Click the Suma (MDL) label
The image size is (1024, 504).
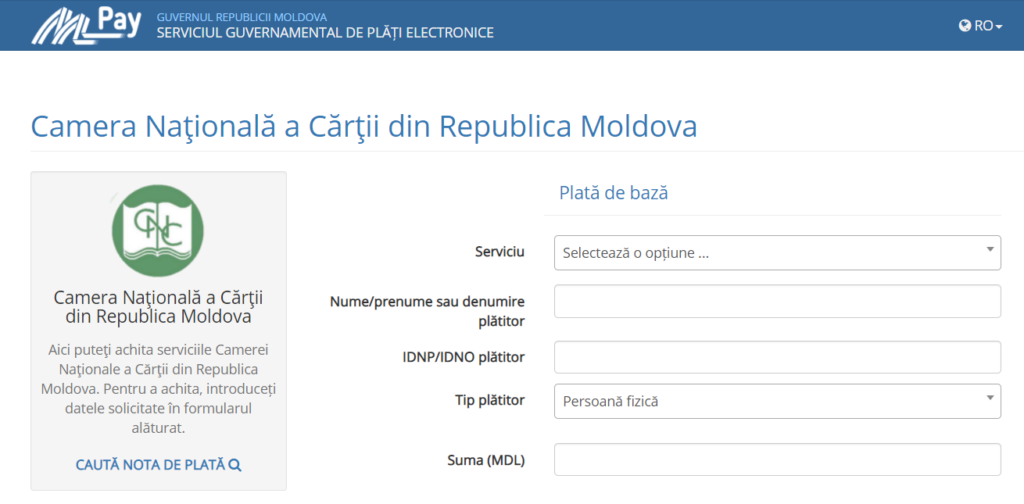(487, 460)
